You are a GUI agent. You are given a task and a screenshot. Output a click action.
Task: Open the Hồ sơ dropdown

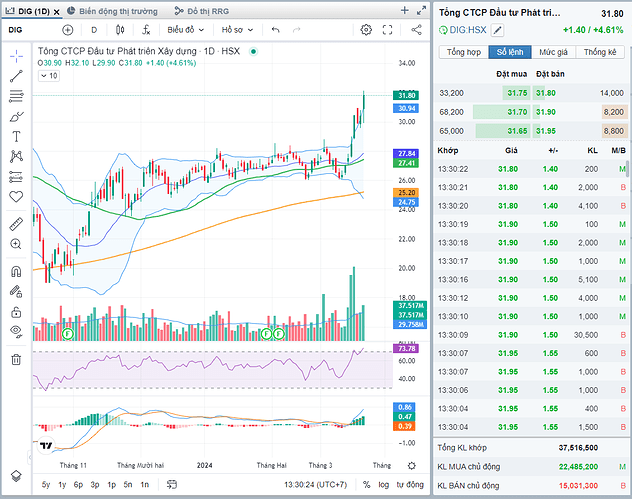[x=238, y=30]
